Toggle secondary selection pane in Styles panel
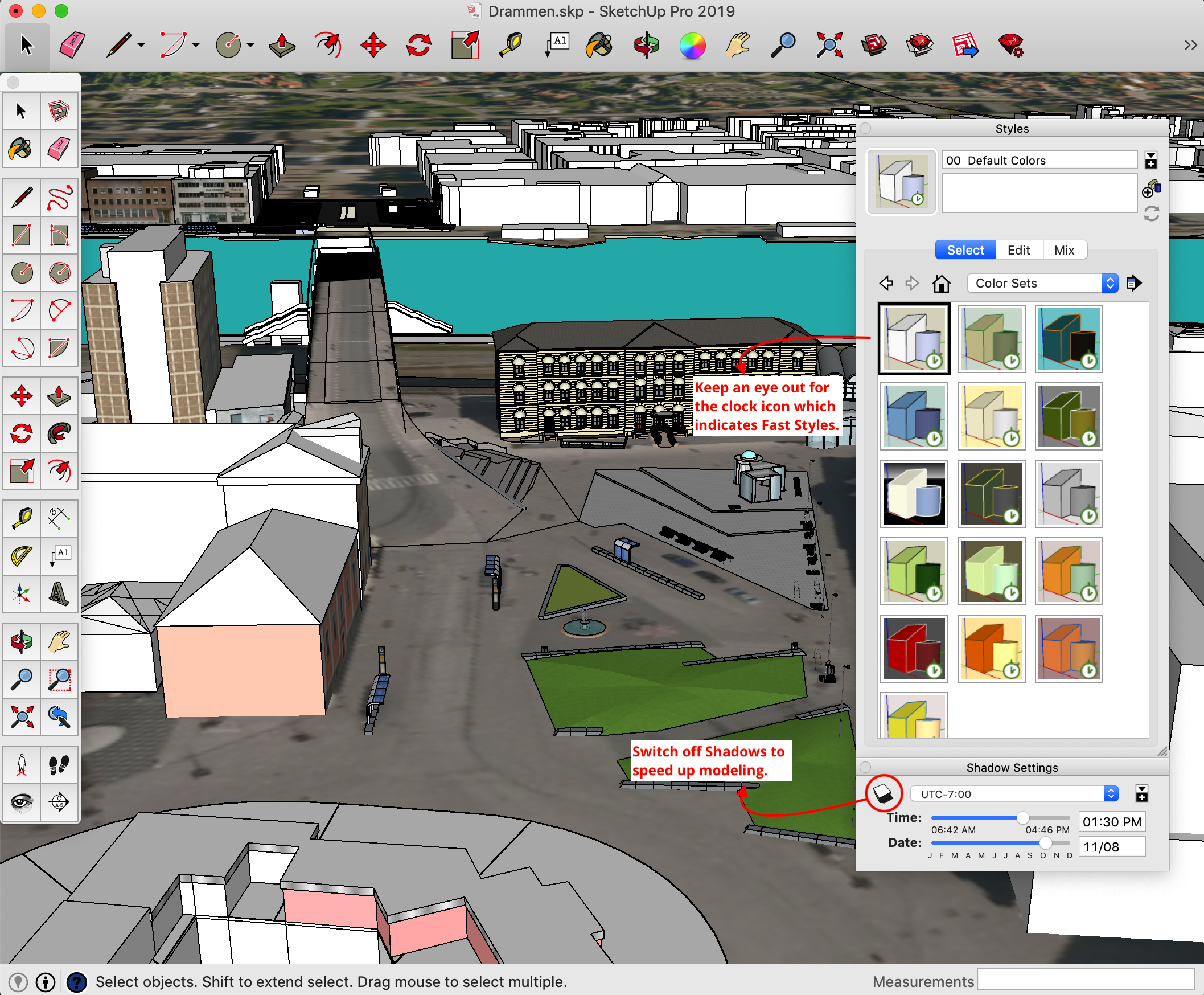Screen dimensions: 1204x995 coord(1150,160)
